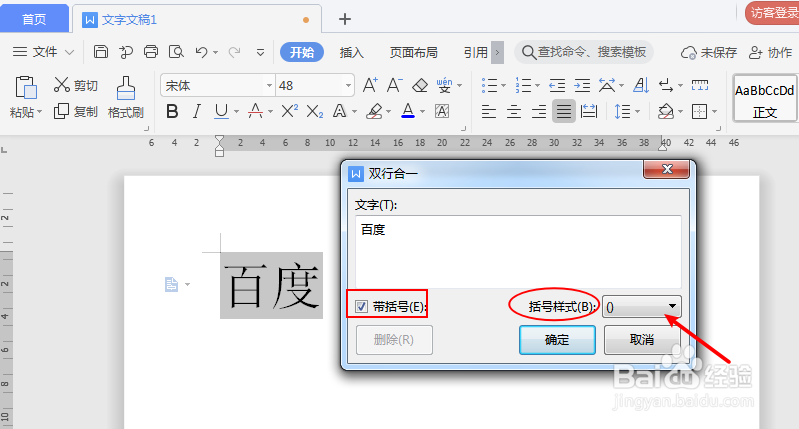
Task: Switch to 开始 ribbon tab
Action: pyautogui.click(x=302, y=52)
